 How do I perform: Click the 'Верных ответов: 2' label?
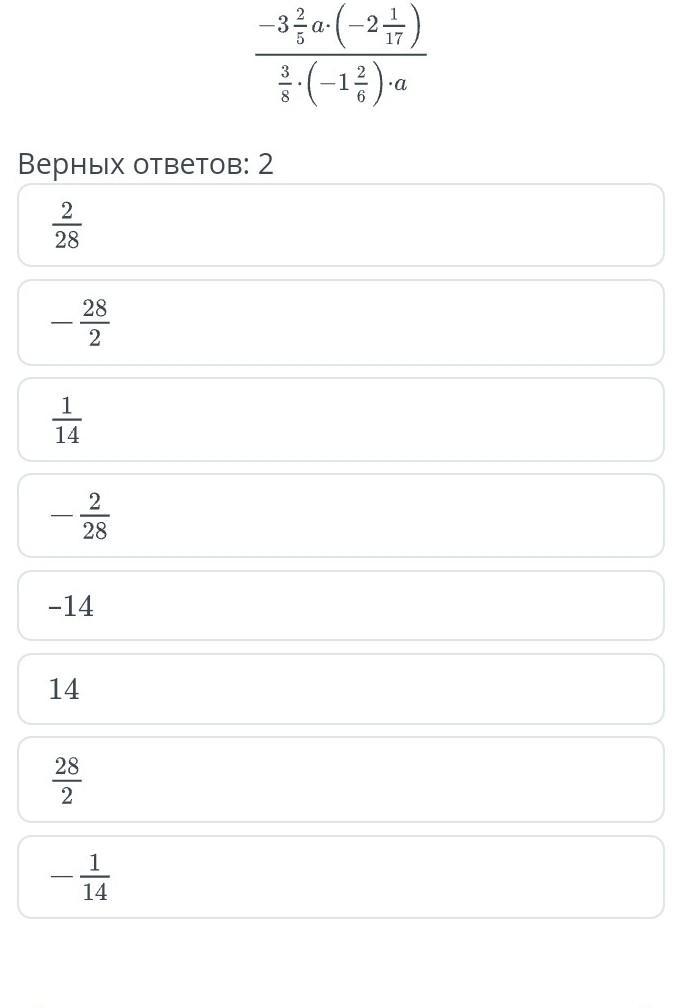click(146, 164)
